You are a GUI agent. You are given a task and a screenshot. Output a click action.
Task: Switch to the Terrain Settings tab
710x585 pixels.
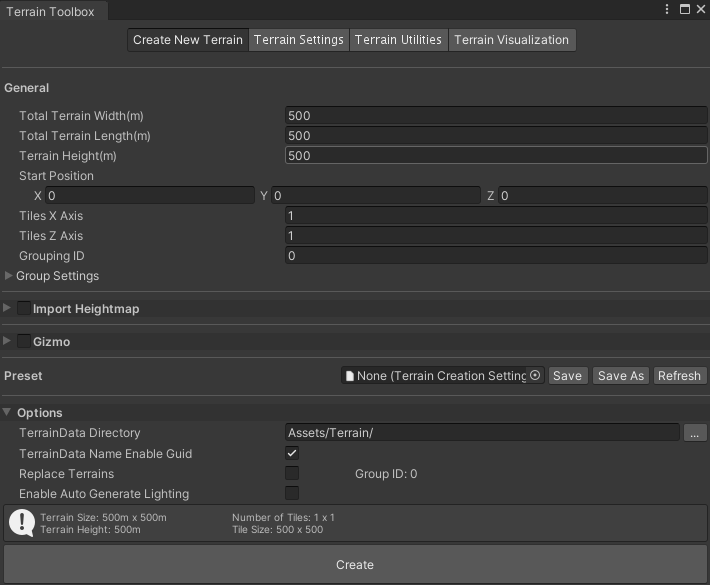pyautogui.click(x=298, y=40)
